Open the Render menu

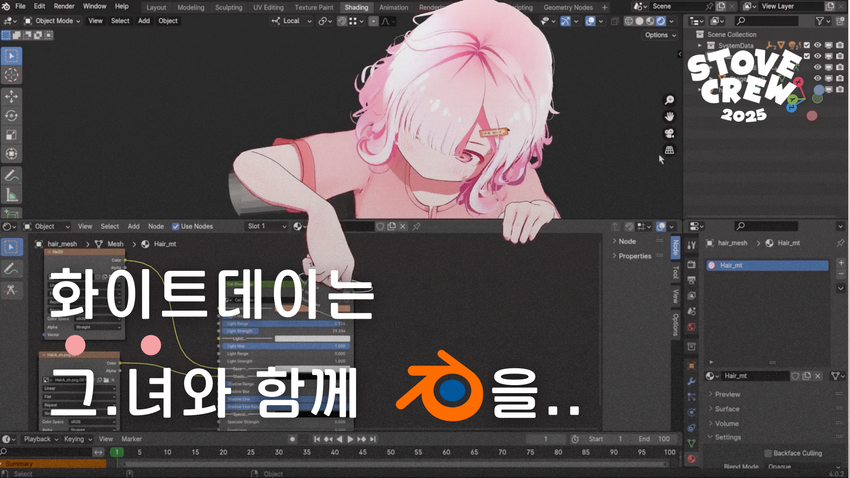coord(64,7)
